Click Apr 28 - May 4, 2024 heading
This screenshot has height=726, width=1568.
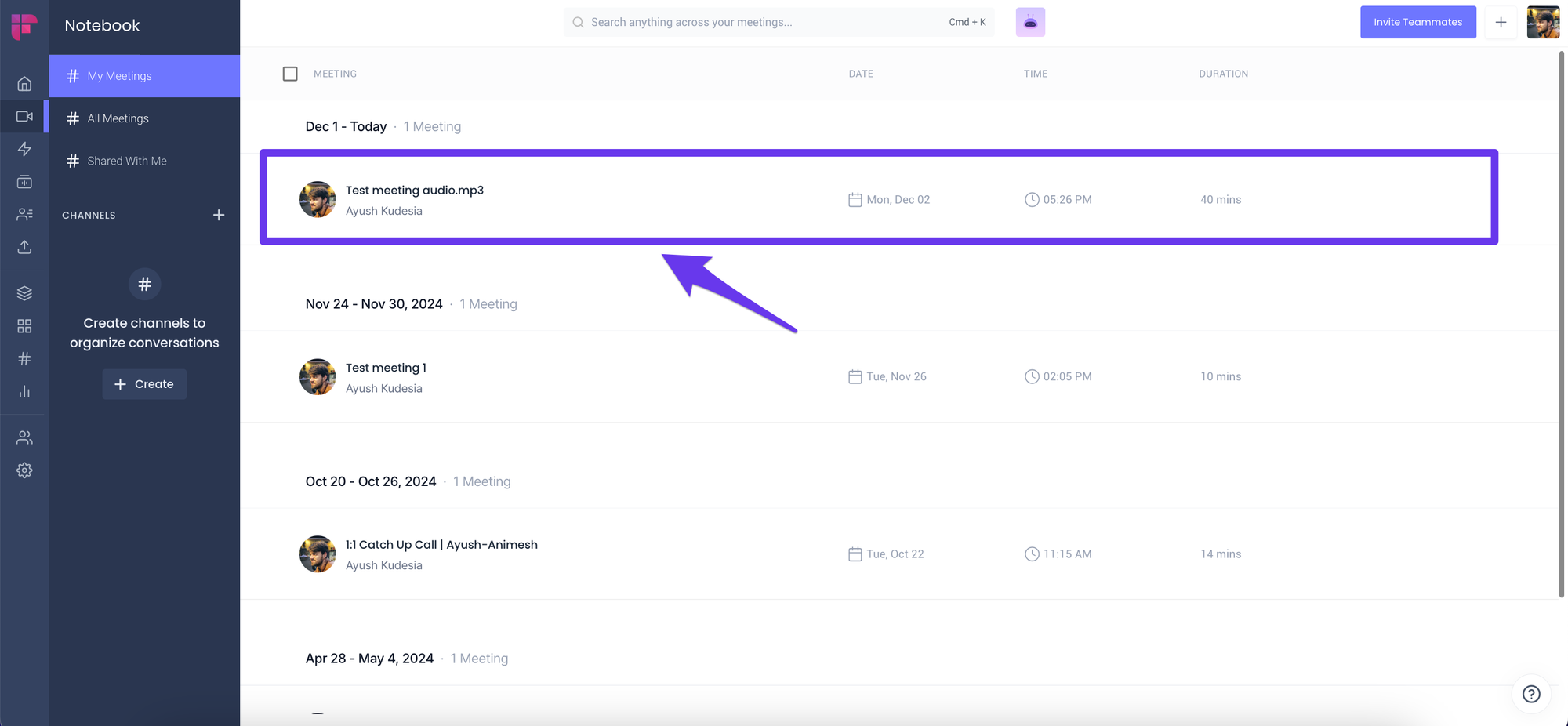click(369, 659)
